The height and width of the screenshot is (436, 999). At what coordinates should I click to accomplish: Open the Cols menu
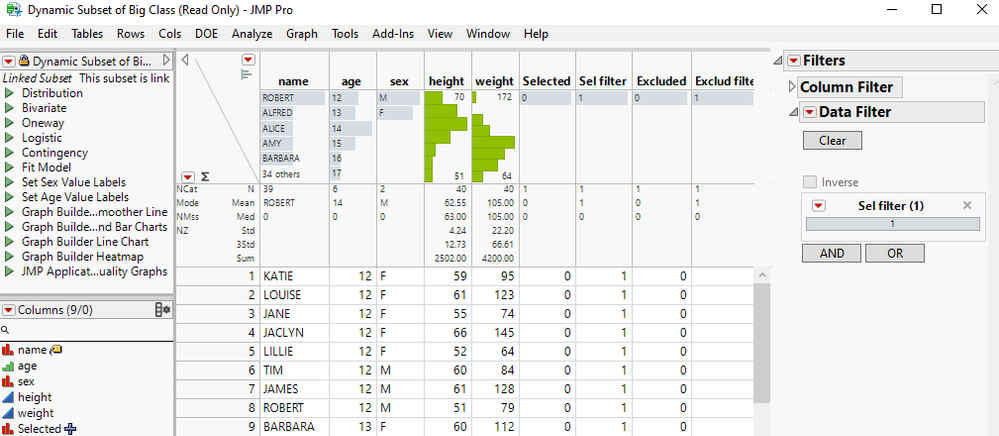[x=170, y=34]
